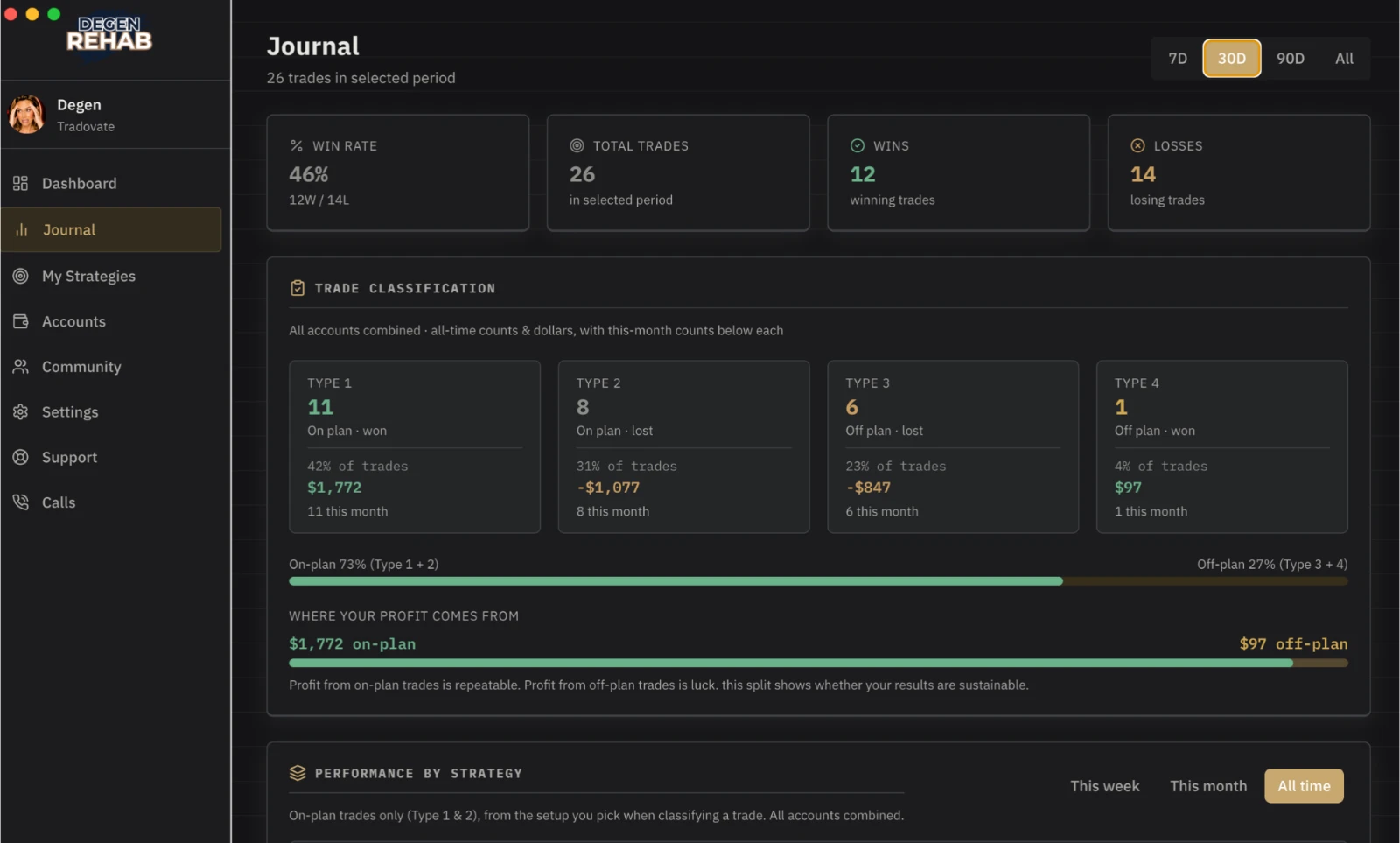The height and width of the screenshot is (843, 1400).
Task: Navigate to Settings in the sidebar
Action: point(111,411)
